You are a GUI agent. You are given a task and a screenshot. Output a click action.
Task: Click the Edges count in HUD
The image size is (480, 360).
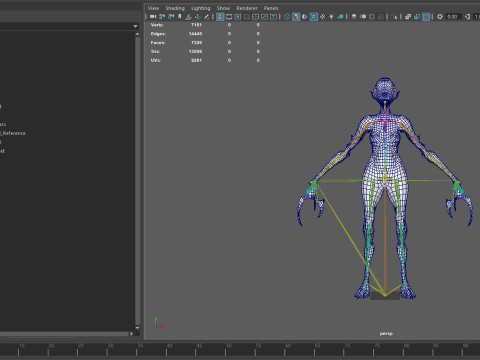[195, 34]
